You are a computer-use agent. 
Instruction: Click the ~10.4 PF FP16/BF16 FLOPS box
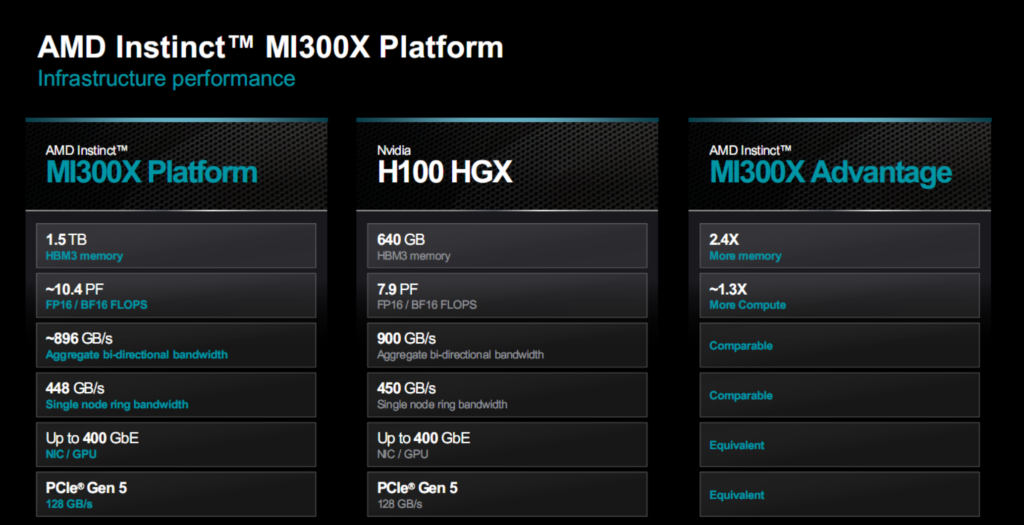coord(176,295)
